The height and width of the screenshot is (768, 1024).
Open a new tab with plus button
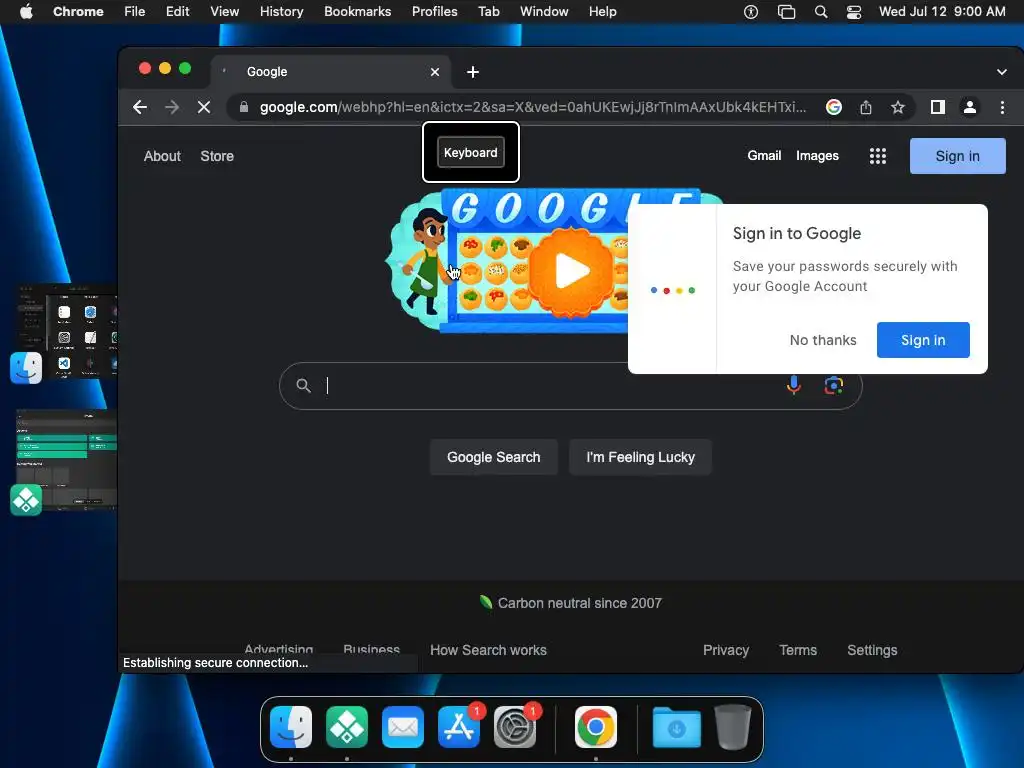tap(473, 72)
